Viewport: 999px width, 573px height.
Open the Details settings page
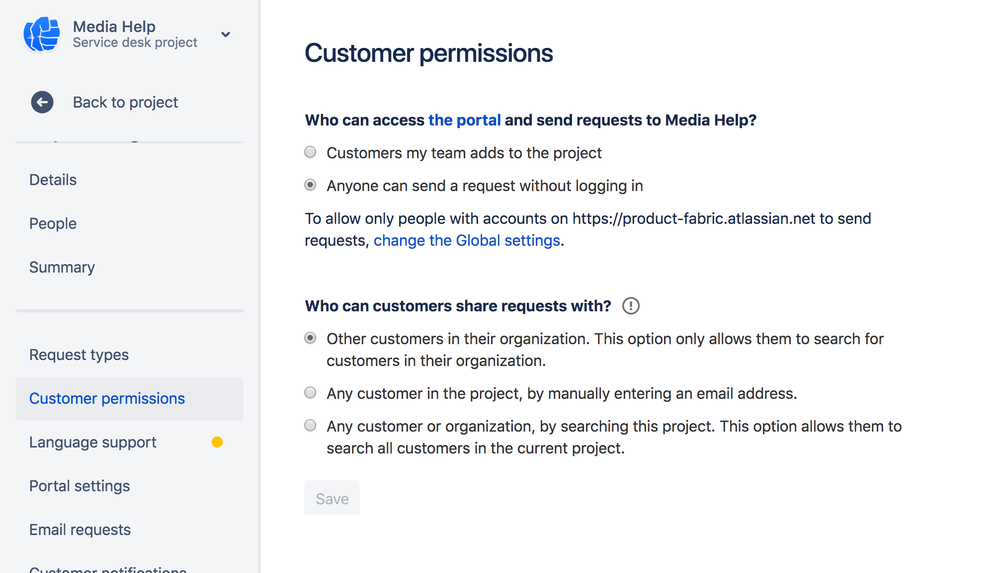pyautogui.click(x=53, y=180)
